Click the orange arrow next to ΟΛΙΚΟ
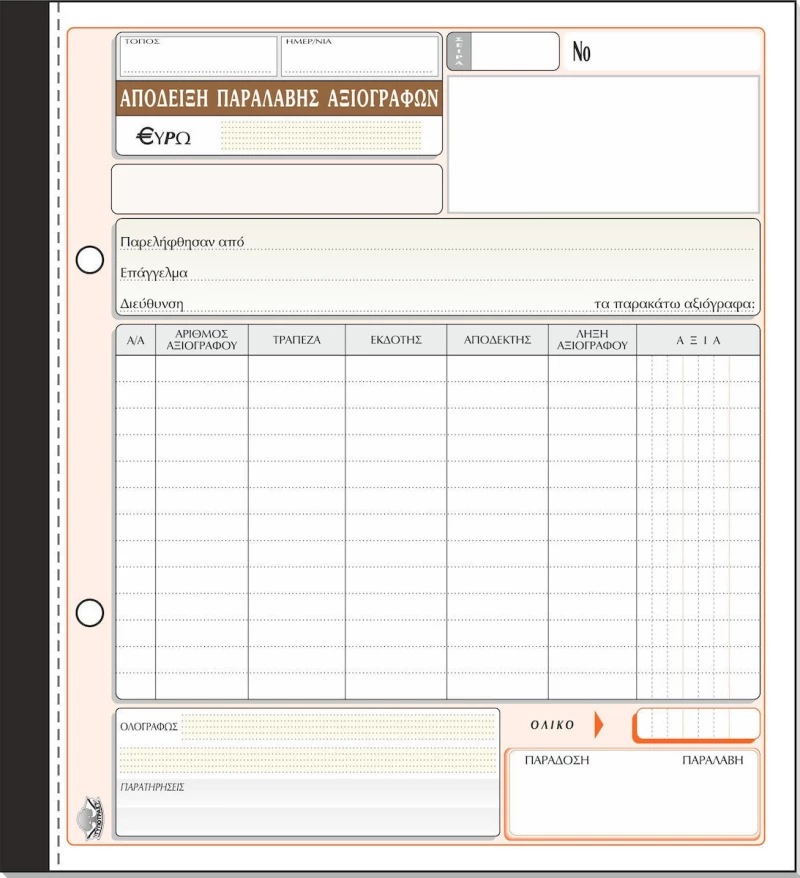 pos(598,725)
